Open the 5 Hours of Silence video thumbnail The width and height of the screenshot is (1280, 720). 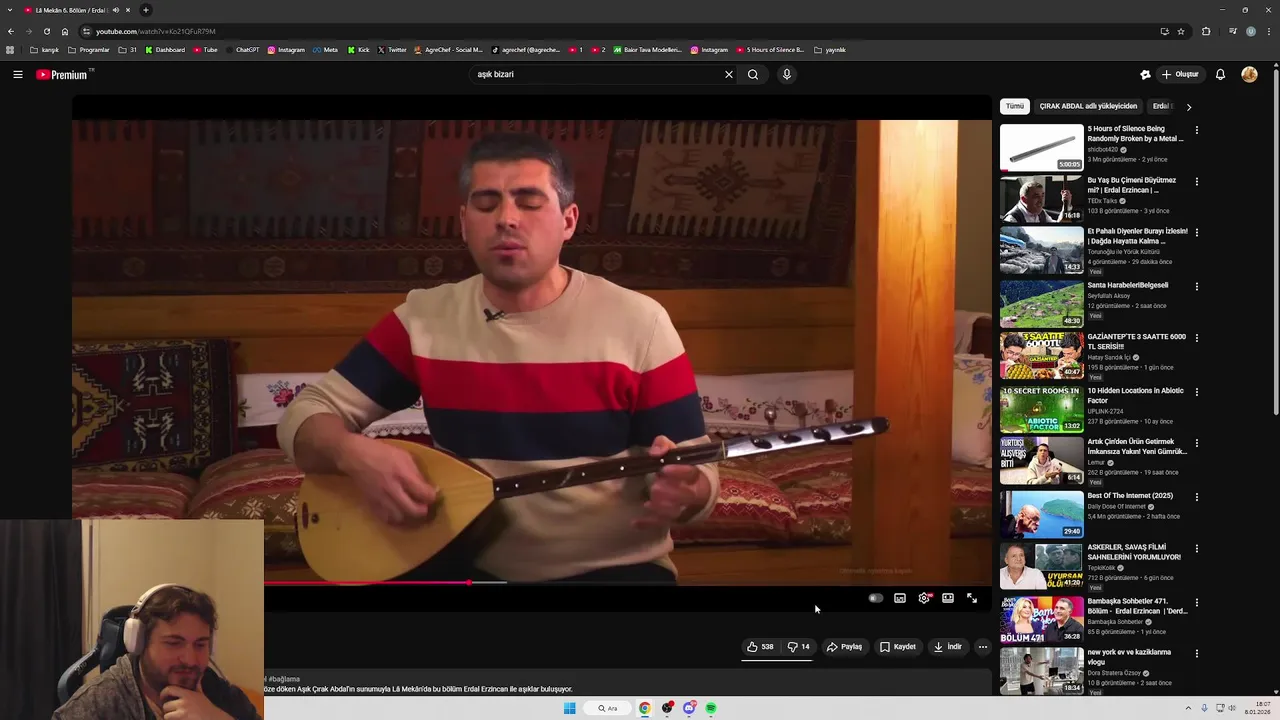[1041, 147]
